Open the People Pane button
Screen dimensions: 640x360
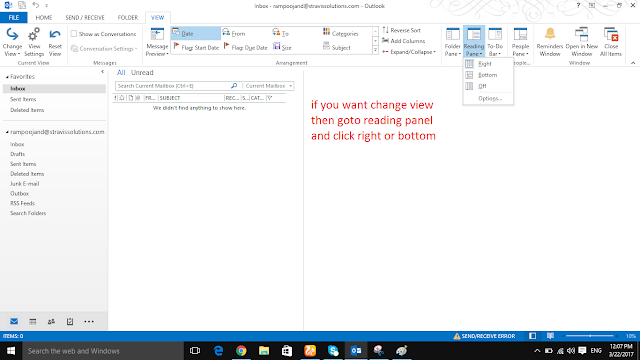click(x=520, y=42)
